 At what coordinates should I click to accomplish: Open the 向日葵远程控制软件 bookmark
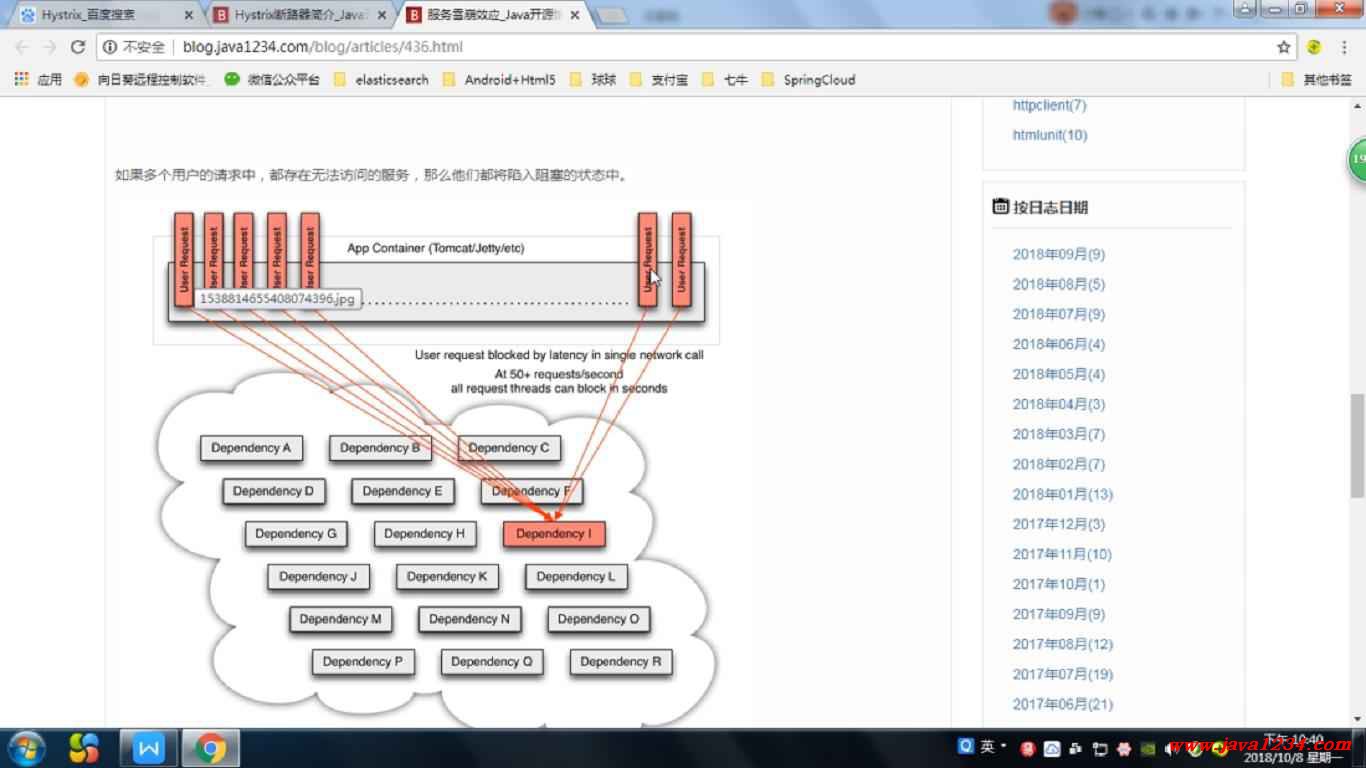point(143,80)
